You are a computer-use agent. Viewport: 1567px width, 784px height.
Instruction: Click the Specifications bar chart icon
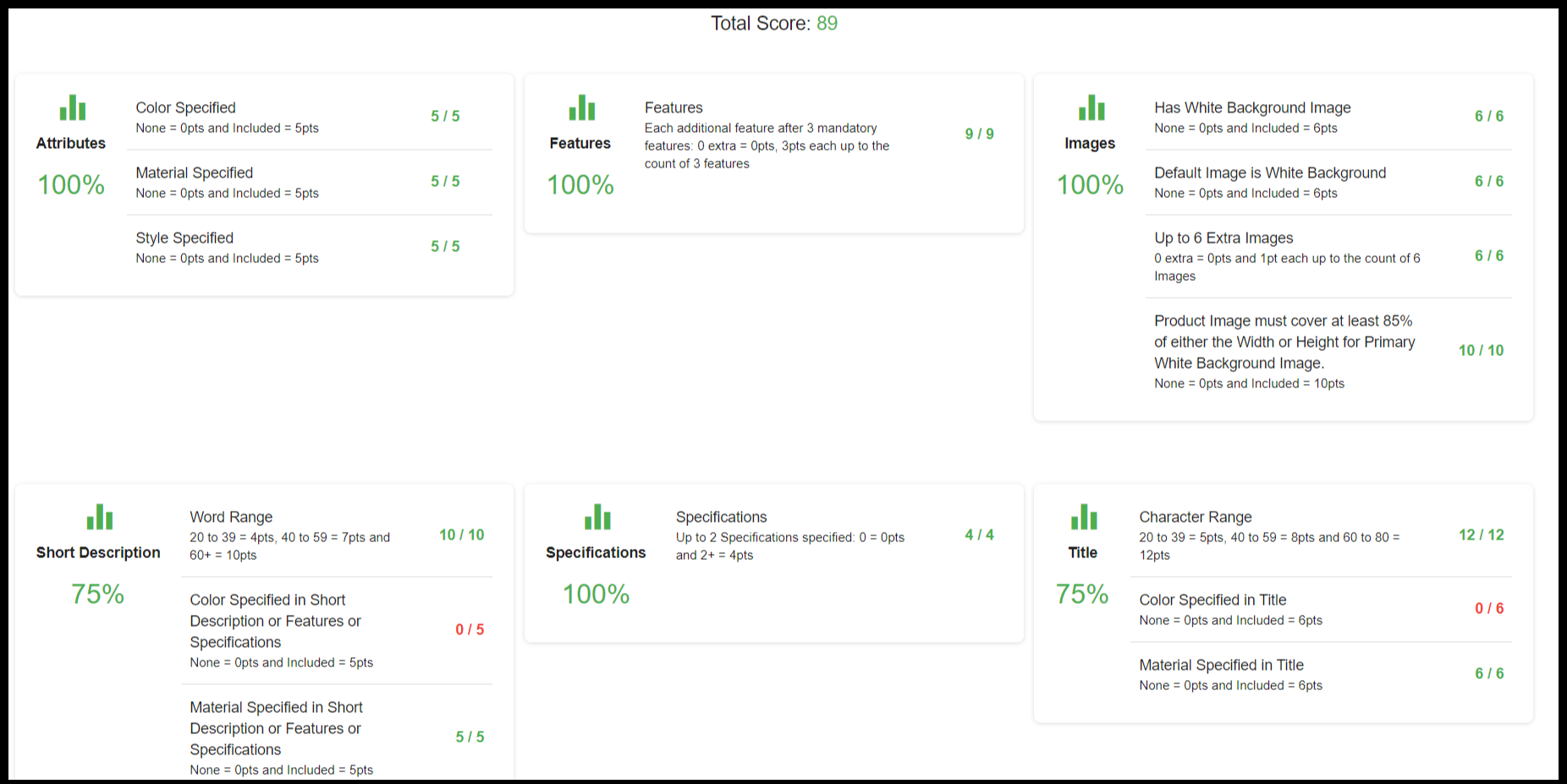click(x=597, y=517)
